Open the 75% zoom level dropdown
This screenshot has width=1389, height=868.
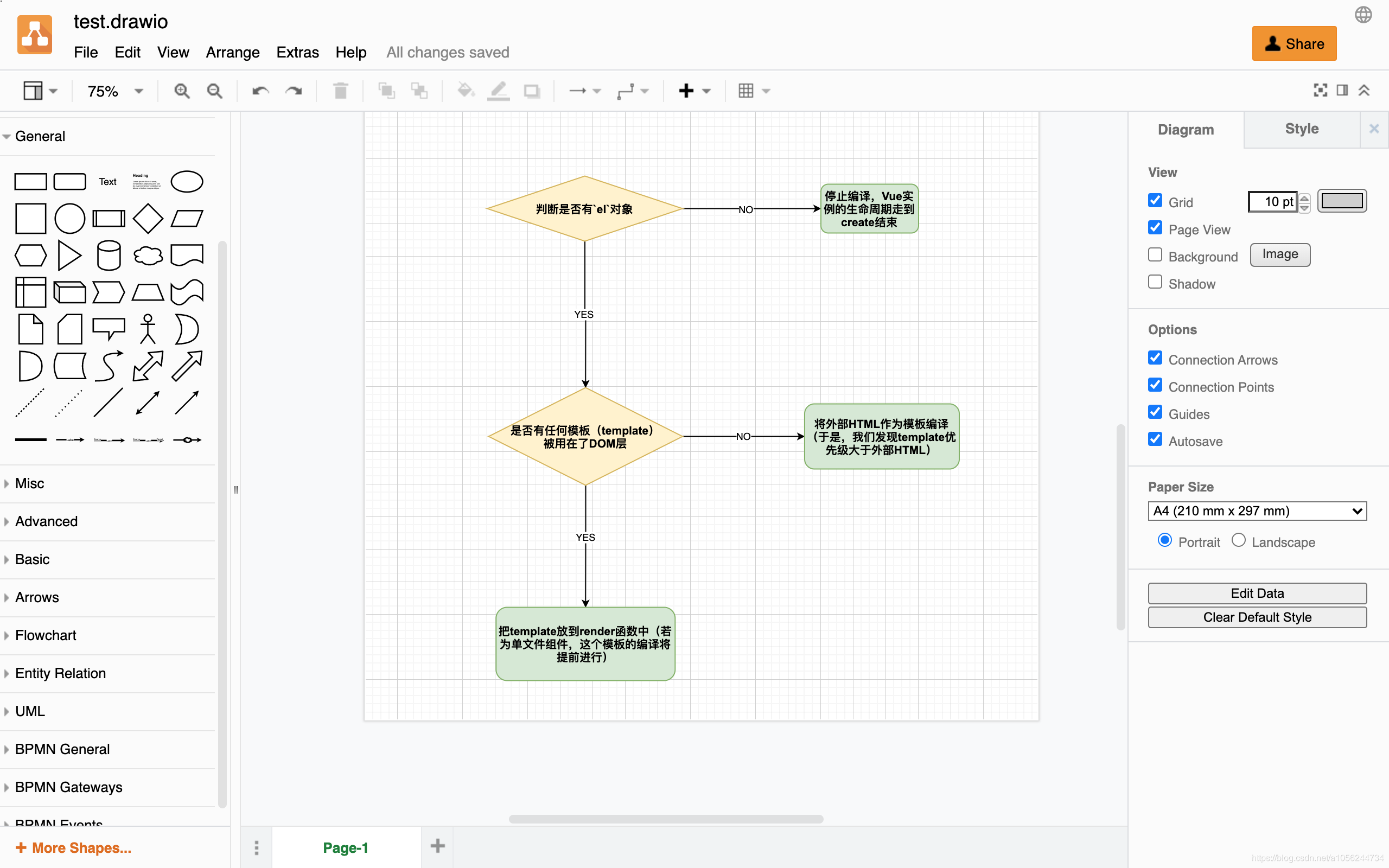pos(114,91)
